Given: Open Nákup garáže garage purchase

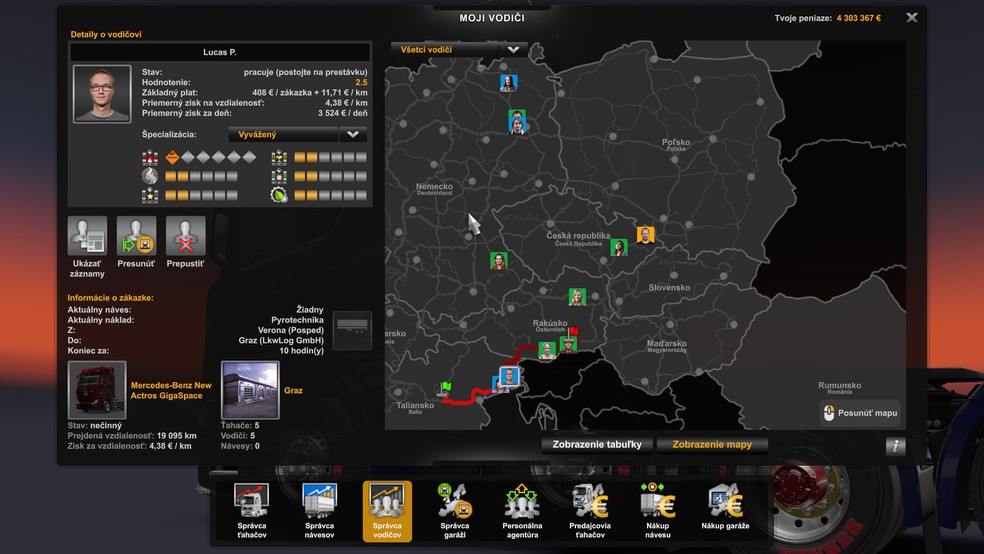Looking at the screenshot, I should (725, 508).
